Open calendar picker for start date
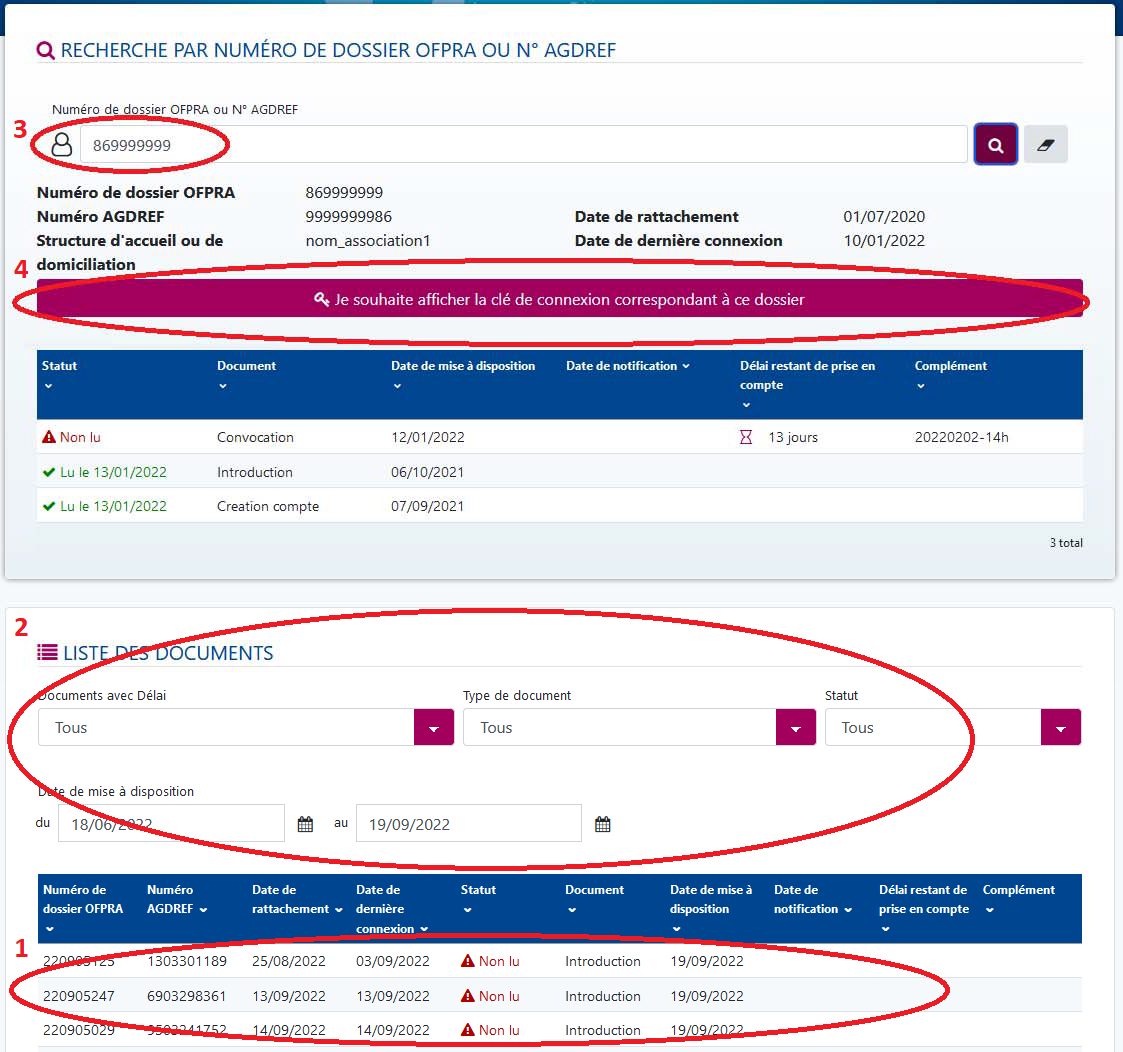This screenshot has width=1123, height=1052. tap(306, 824)
